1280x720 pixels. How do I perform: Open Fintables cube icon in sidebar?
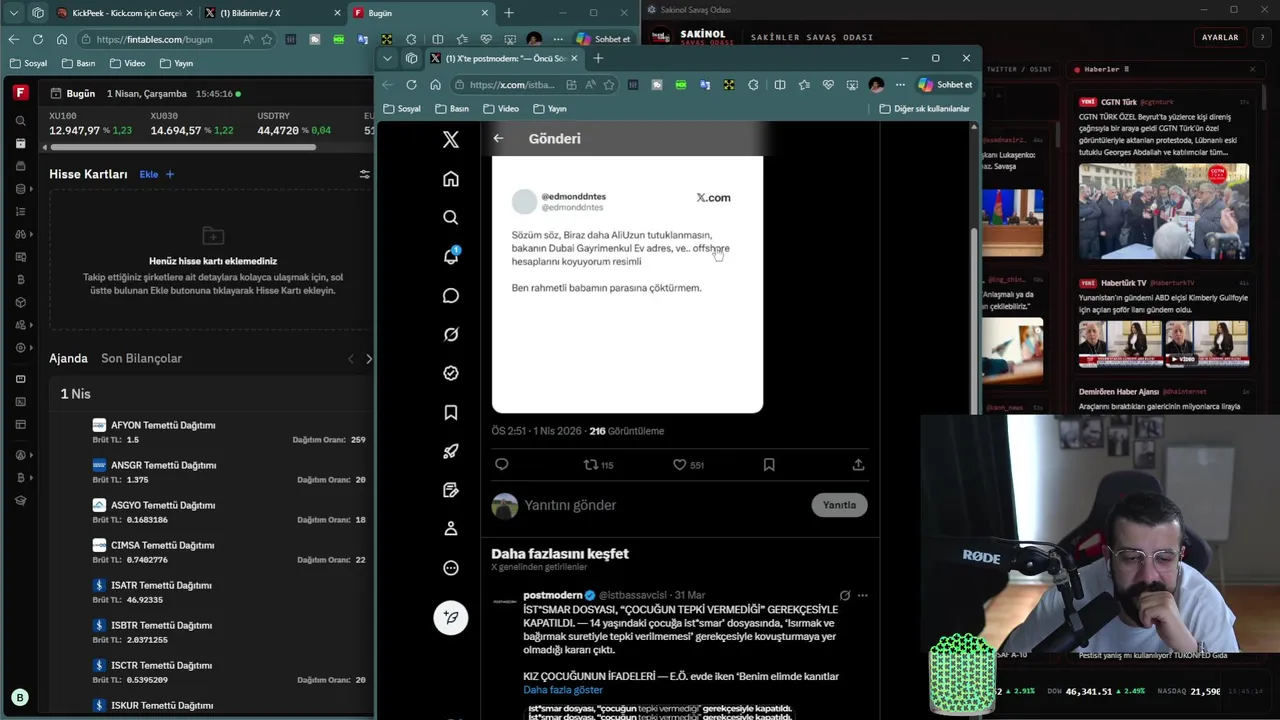pyautogui.click(x=20, y=302)
